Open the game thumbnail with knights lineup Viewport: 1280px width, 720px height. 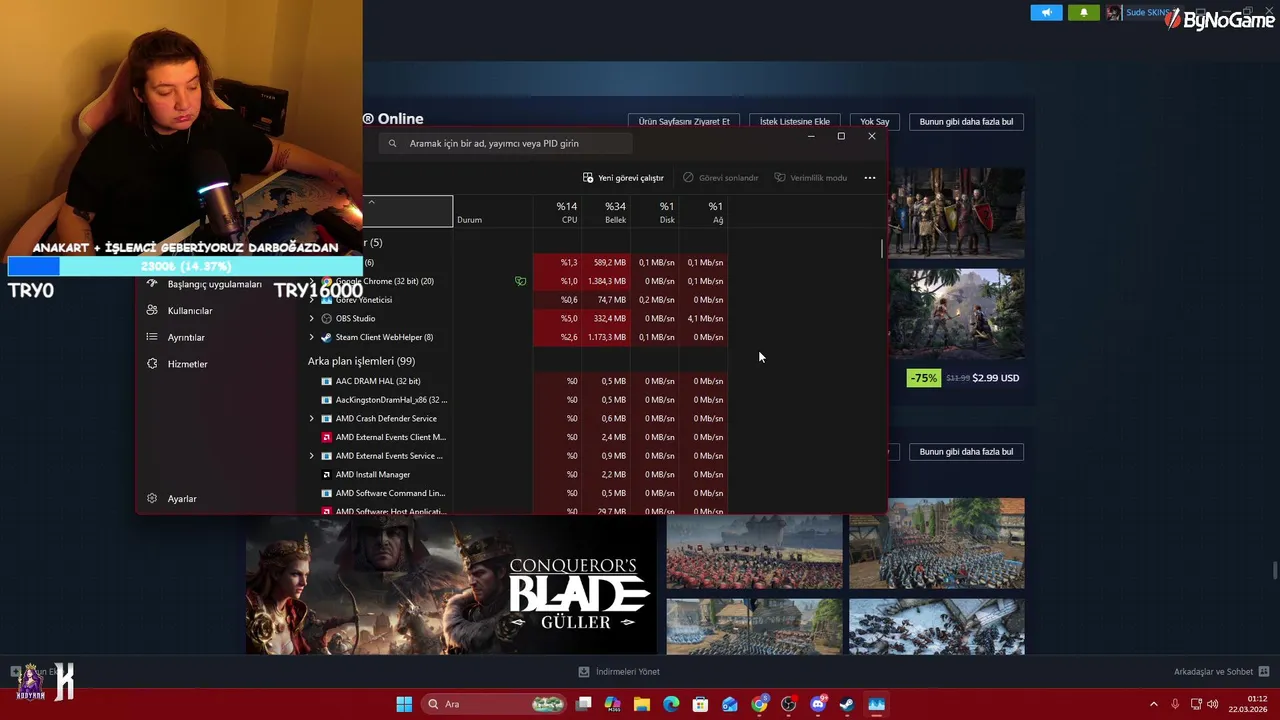coord(956,213)
